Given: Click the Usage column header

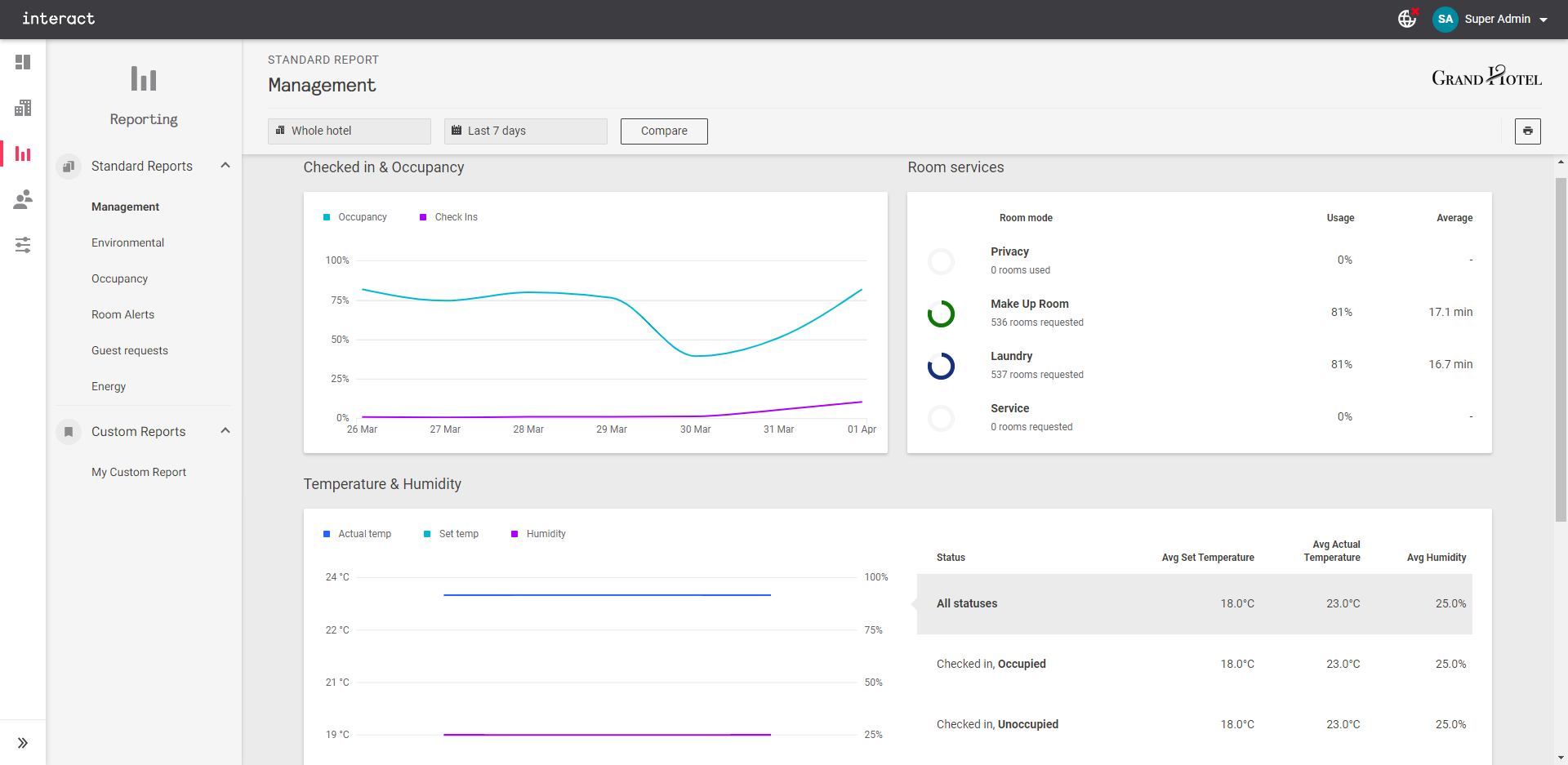Looking at the screenshot, I should [1340, 218].
